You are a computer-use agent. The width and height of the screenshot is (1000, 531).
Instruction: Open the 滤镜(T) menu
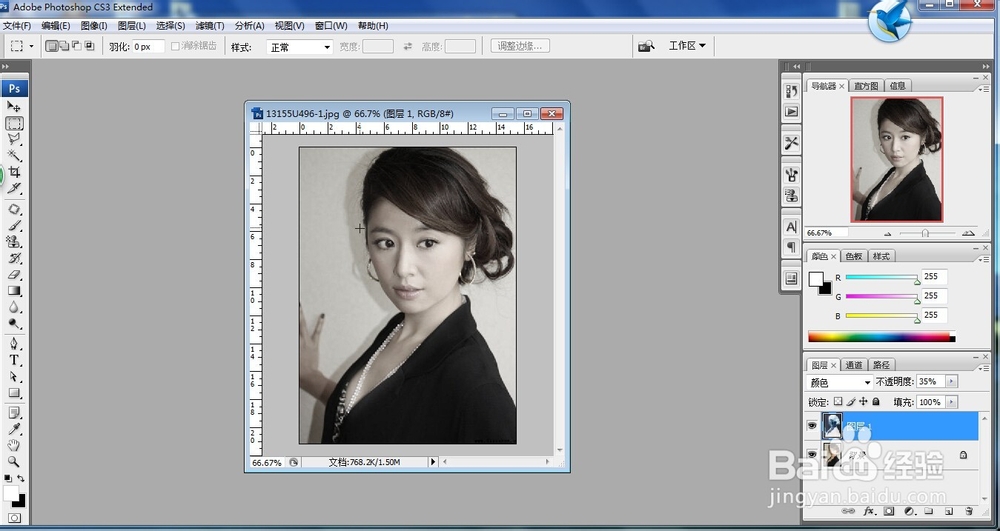click(x=210, y=25)
